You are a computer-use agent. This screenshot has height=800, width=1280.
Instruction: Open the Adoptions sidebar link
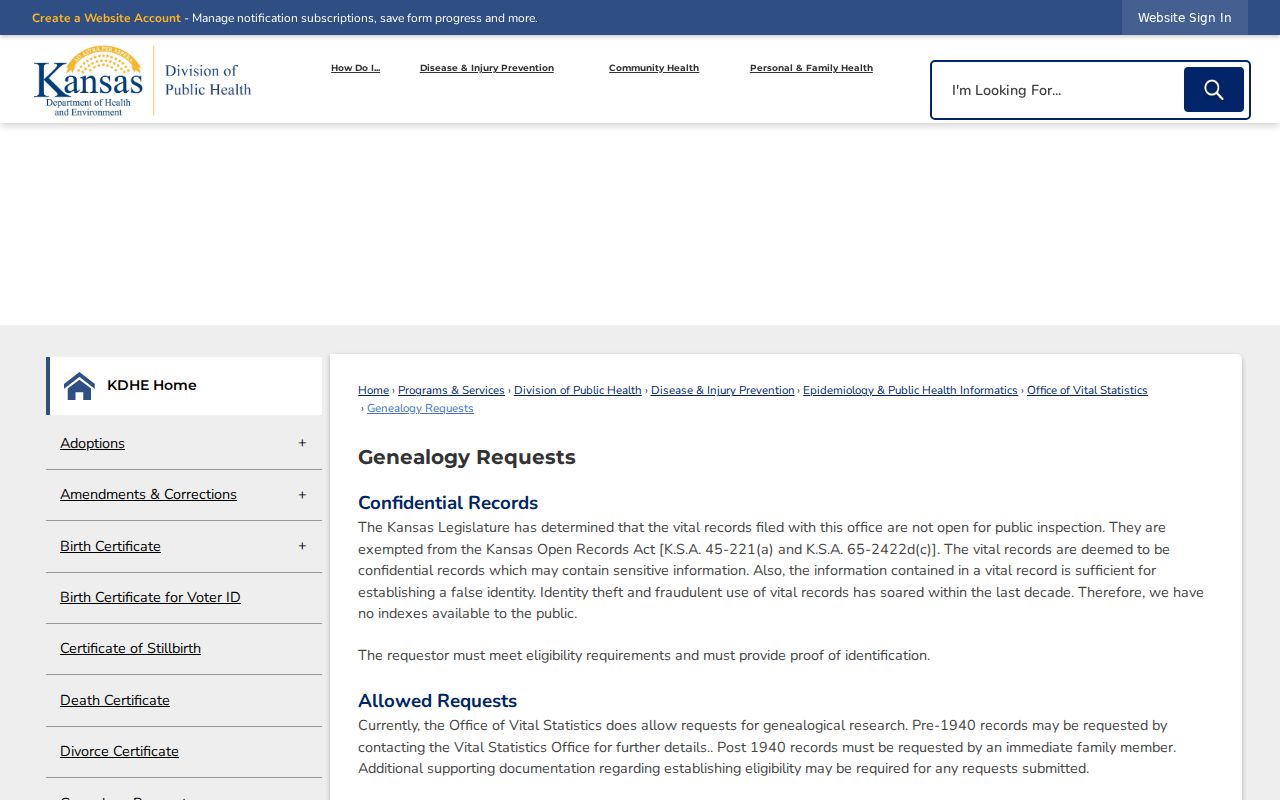pyautogui.click(x=92, y=443)
